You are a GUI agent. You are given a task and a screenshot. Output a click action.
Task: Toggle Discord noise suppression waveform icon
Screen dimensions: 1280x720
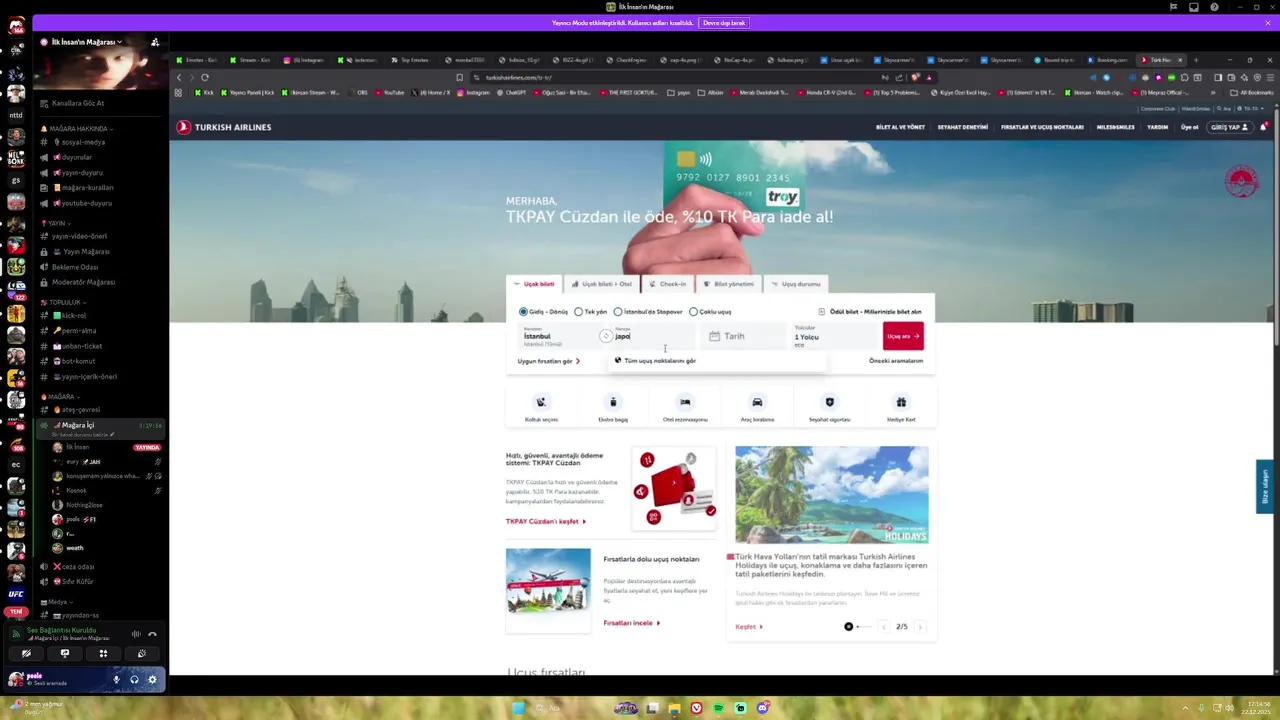[135, 634]
